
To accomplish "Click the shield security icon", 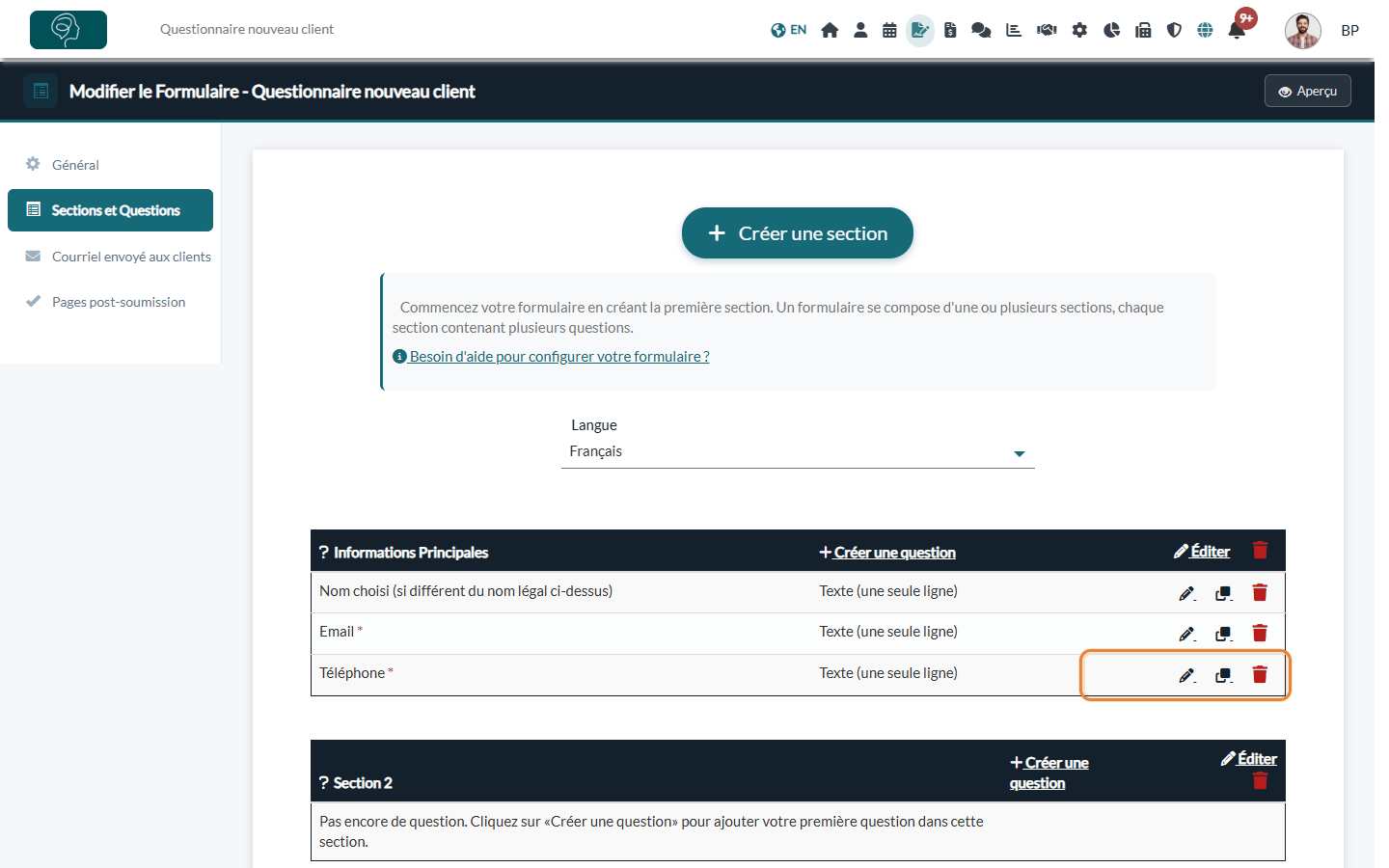I will pos(1174,30).
